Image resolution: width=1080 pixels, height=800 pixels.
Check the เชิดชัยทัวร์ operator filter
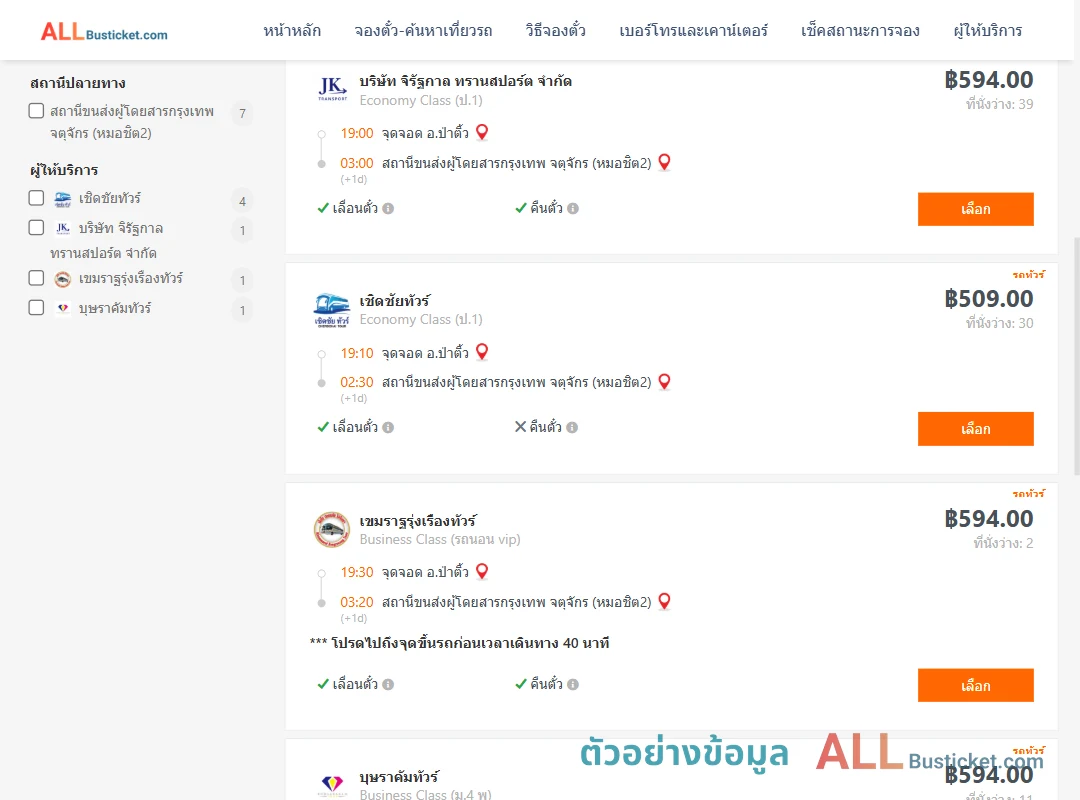tap(37, 198)
